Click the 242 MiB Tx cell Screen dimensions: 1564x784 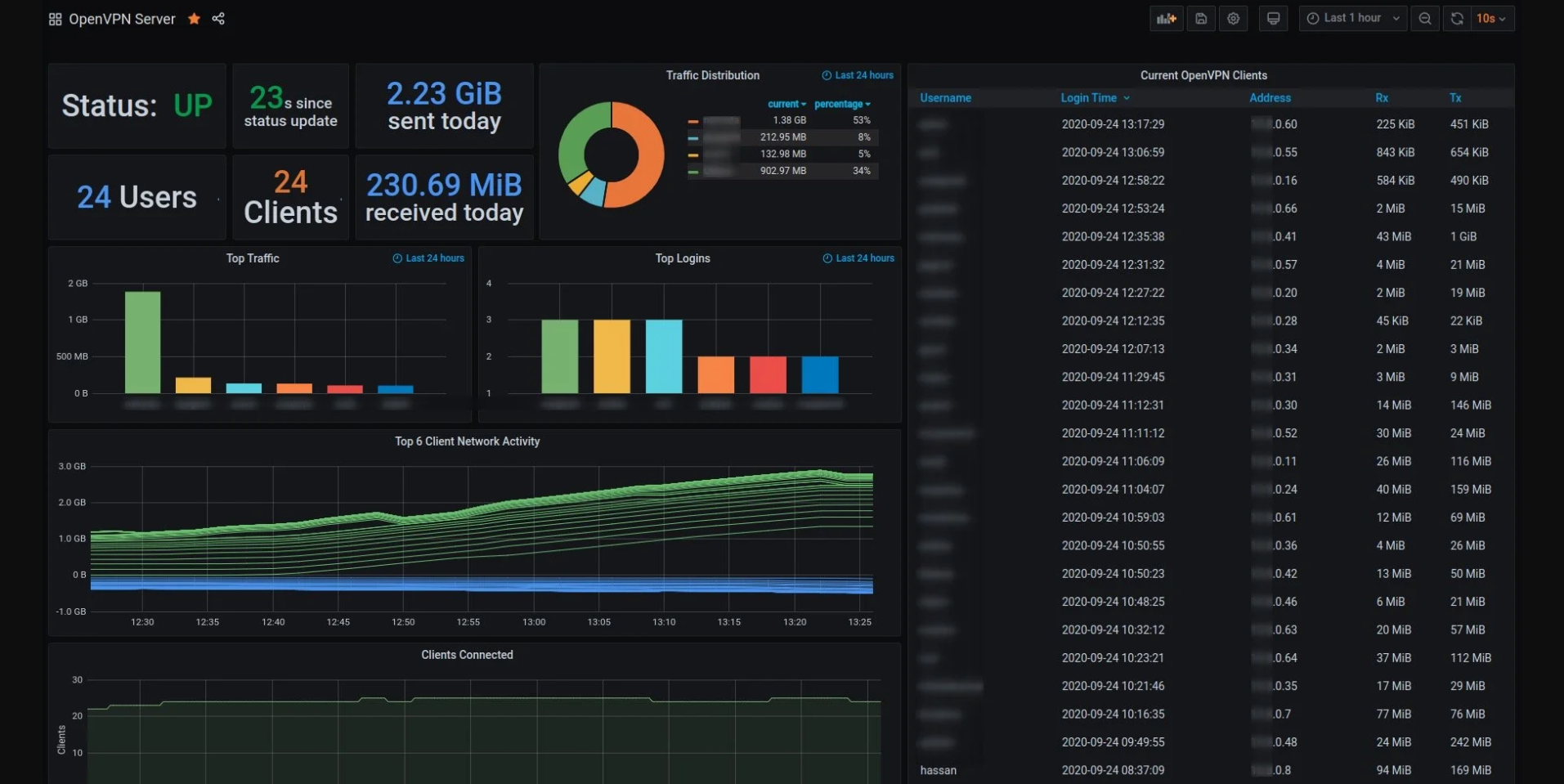click(x=1470, y=742)
